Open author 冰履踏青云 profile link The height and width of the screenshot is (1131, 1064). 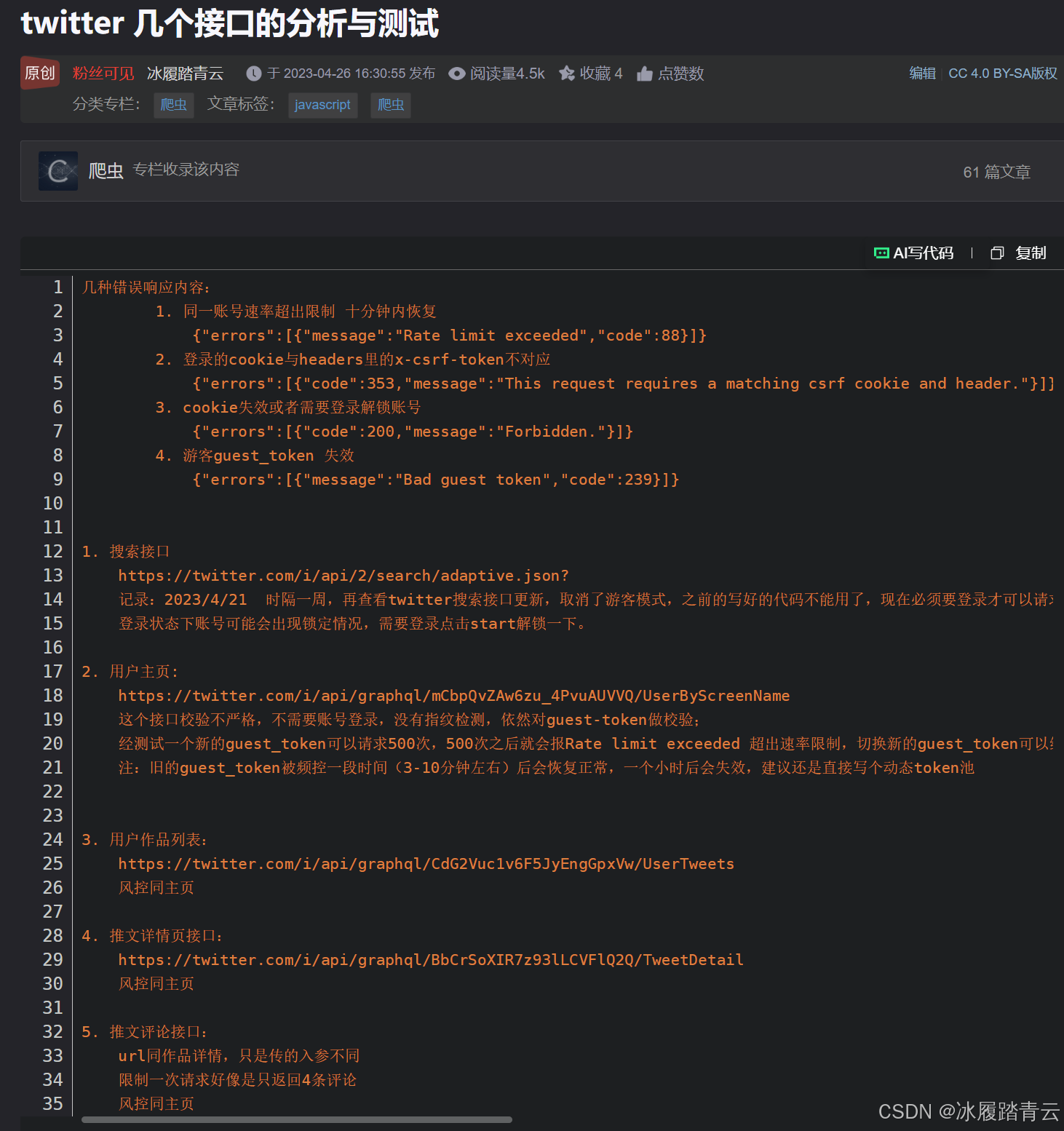coord(185,74)
